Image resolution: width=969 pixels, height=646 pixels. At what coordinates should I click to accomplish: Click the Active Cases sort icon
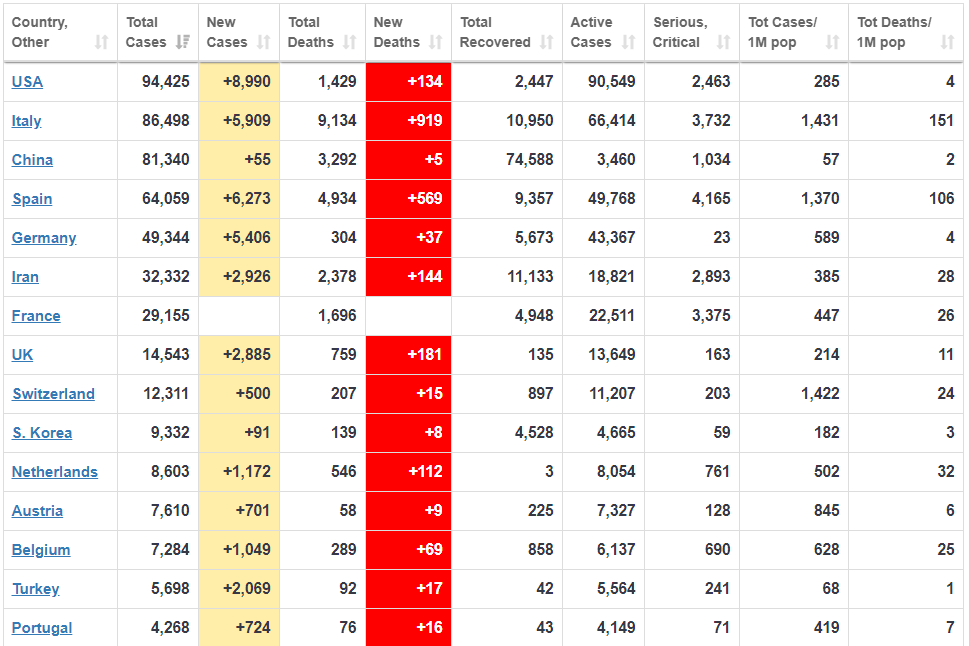pos(628,42)
